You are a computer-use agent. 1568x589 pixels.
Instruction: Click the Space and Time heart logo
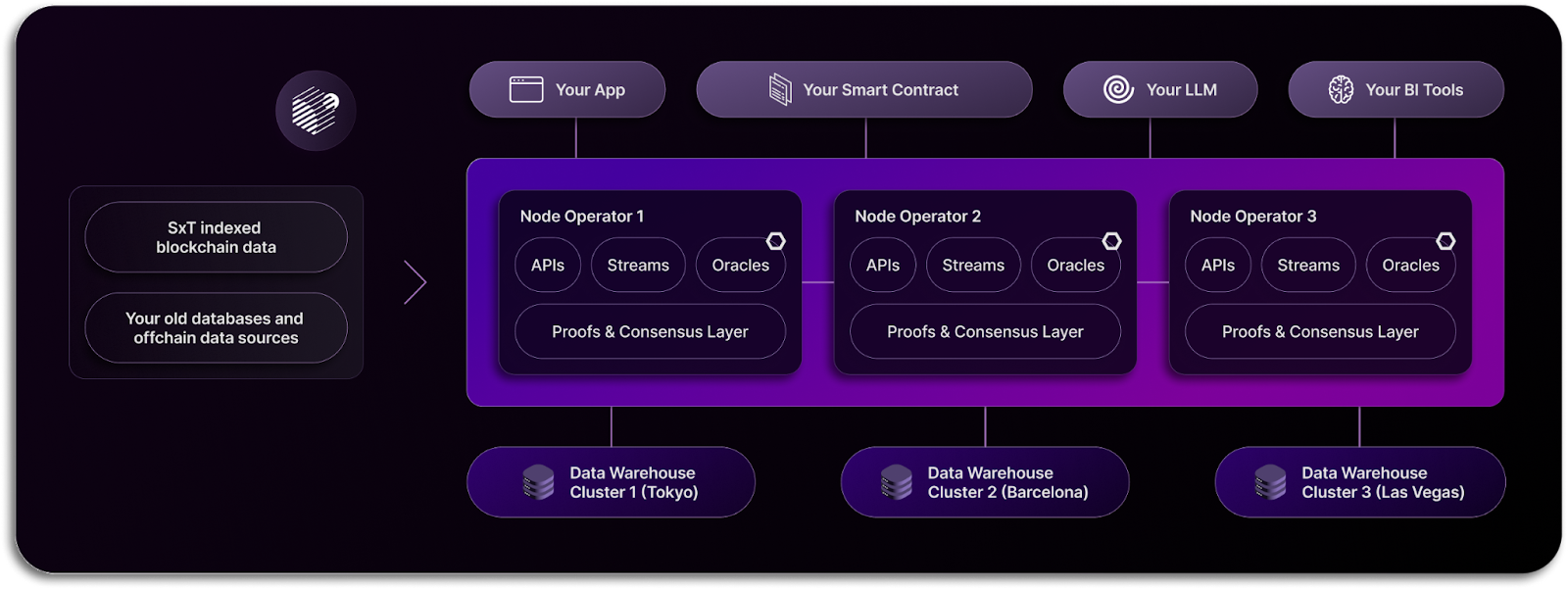[316, 111]
